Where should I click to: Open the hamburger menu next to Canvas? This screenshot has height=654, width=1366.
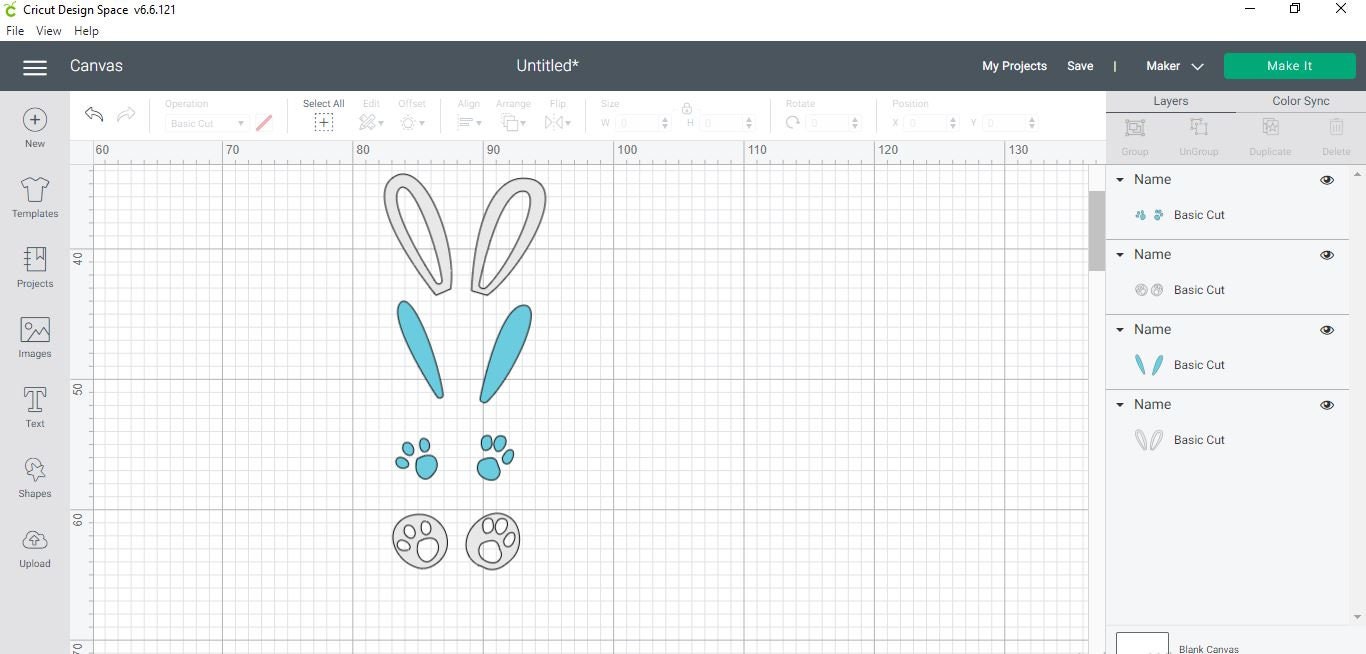point(34,67)
